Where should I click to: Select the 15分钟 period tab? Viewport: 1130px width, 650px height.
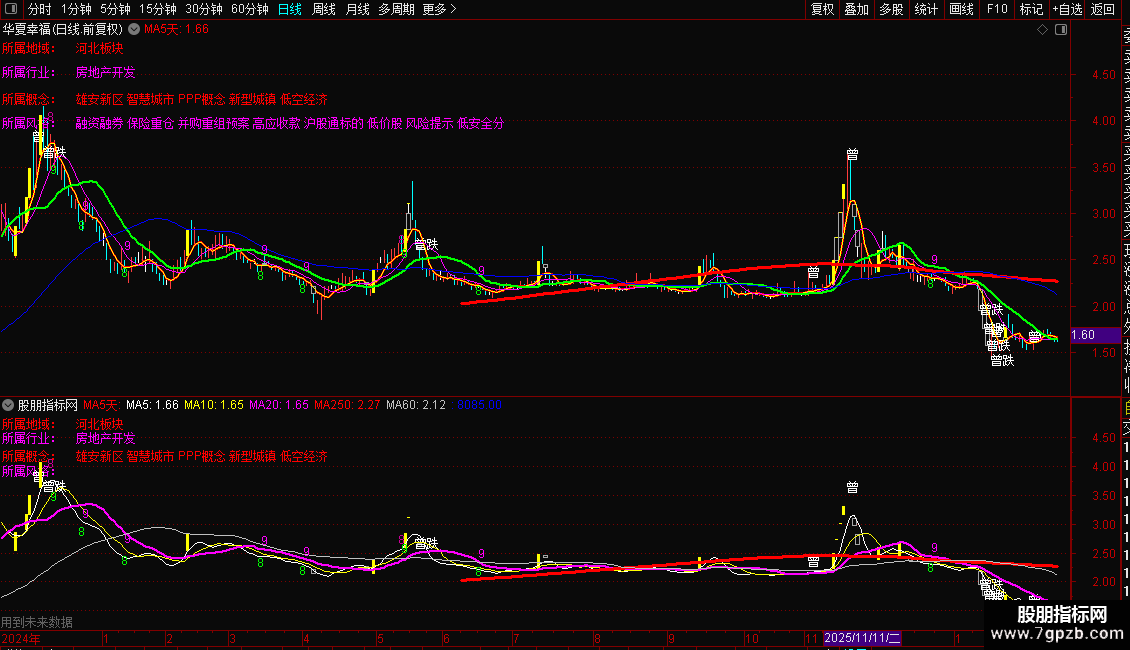(158, 9)
